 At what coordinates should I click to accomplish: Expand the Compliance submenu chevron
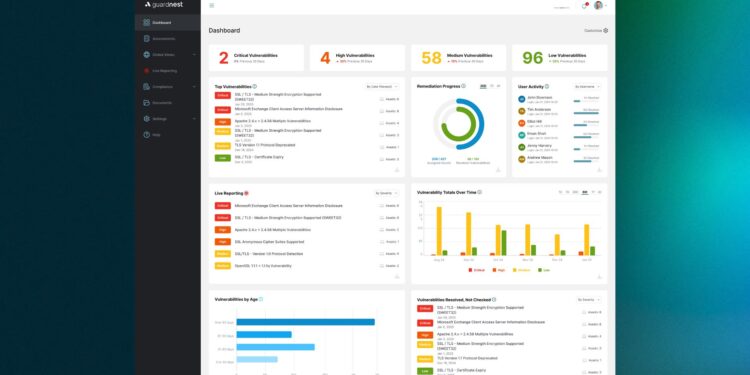click(x=194, y=87)
